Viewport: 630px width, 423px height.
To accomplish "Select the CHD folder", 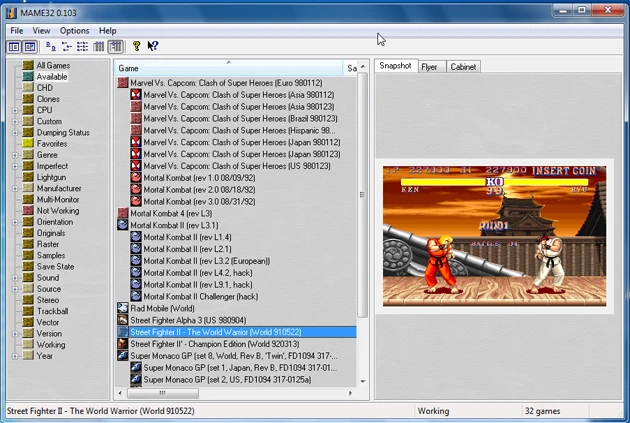I will pos(45,88).
